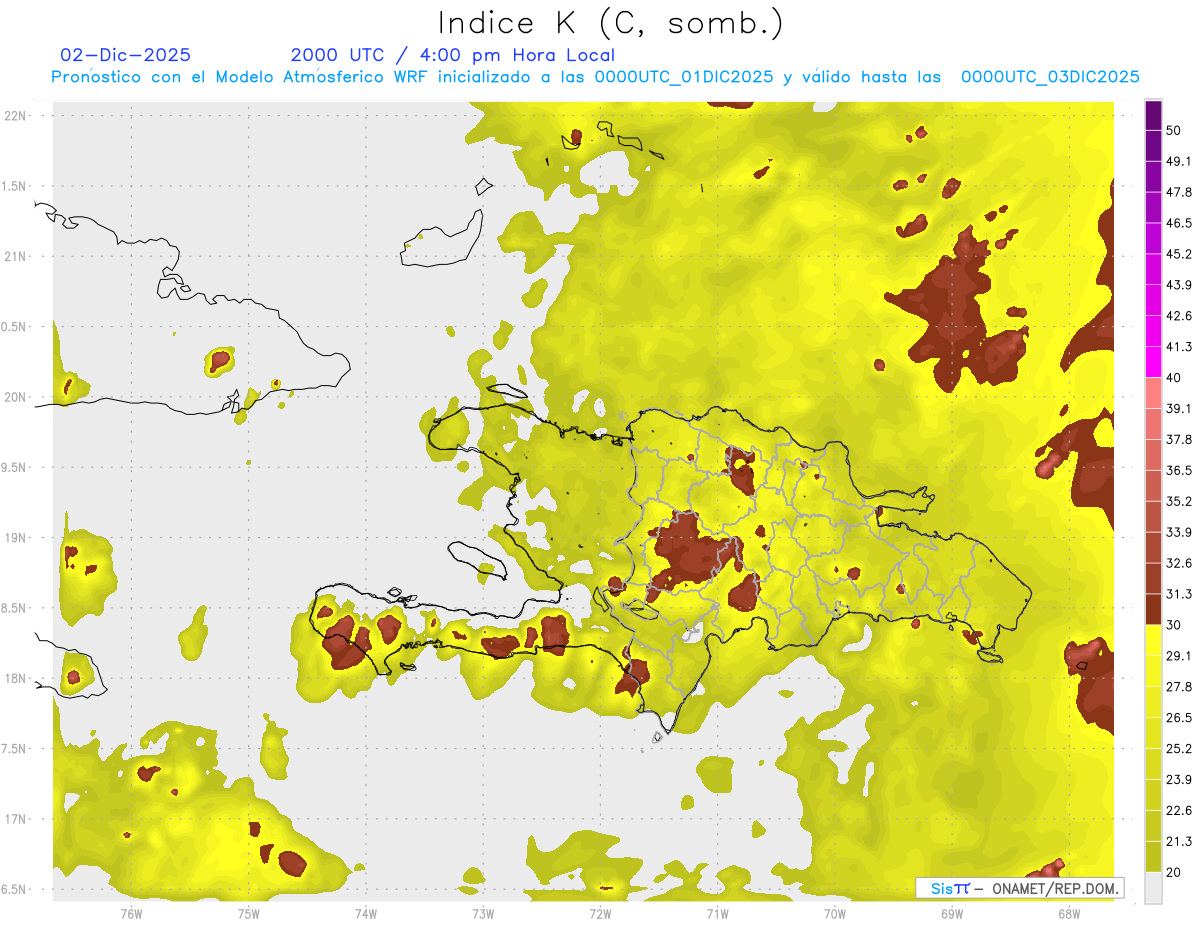Click '2000 UTC / 4:00 pm Hora Local'
Image resolution: width=1200 pixels, height=927 pixels.
click(453, 55)
